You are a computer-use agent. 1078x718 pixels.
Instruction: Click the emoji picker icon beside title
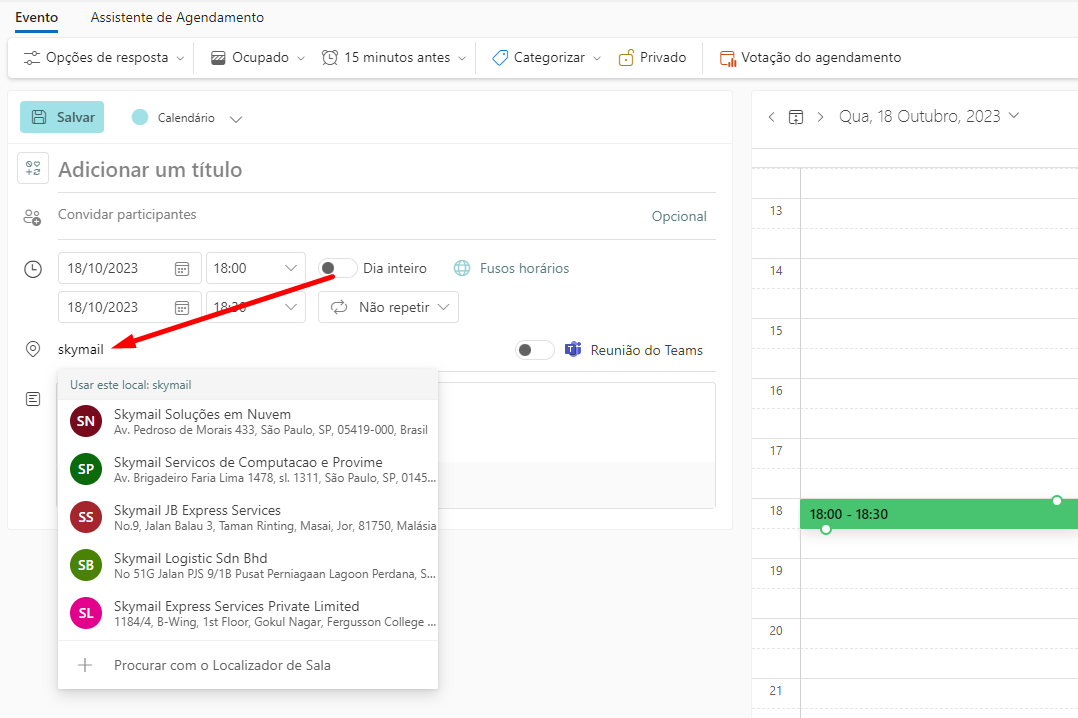[x=33, y=168]
